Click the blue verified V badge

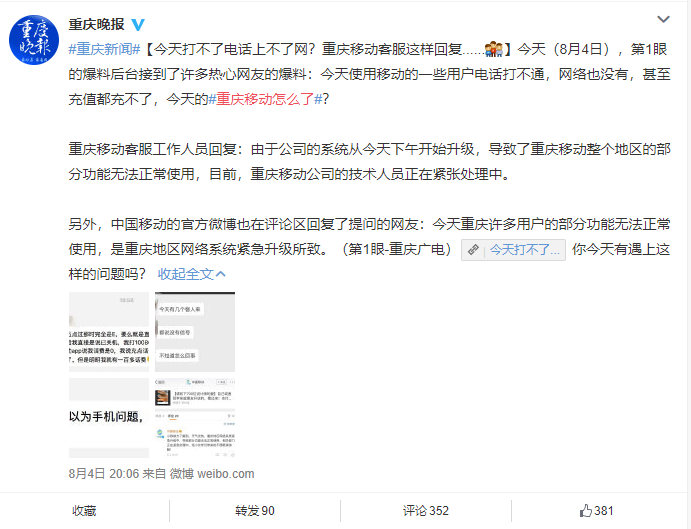point(138,25)
